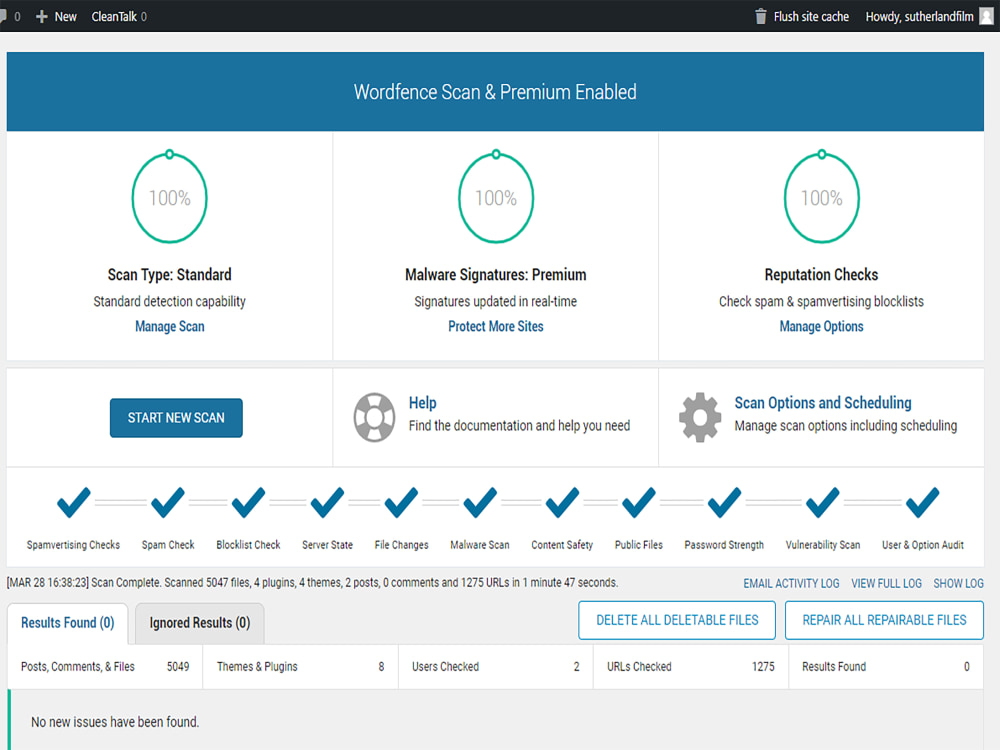The height and width of the screenshot is (750, 1000).
Task: Click the Public Files checkmark icon
Action: pos(638,503)
